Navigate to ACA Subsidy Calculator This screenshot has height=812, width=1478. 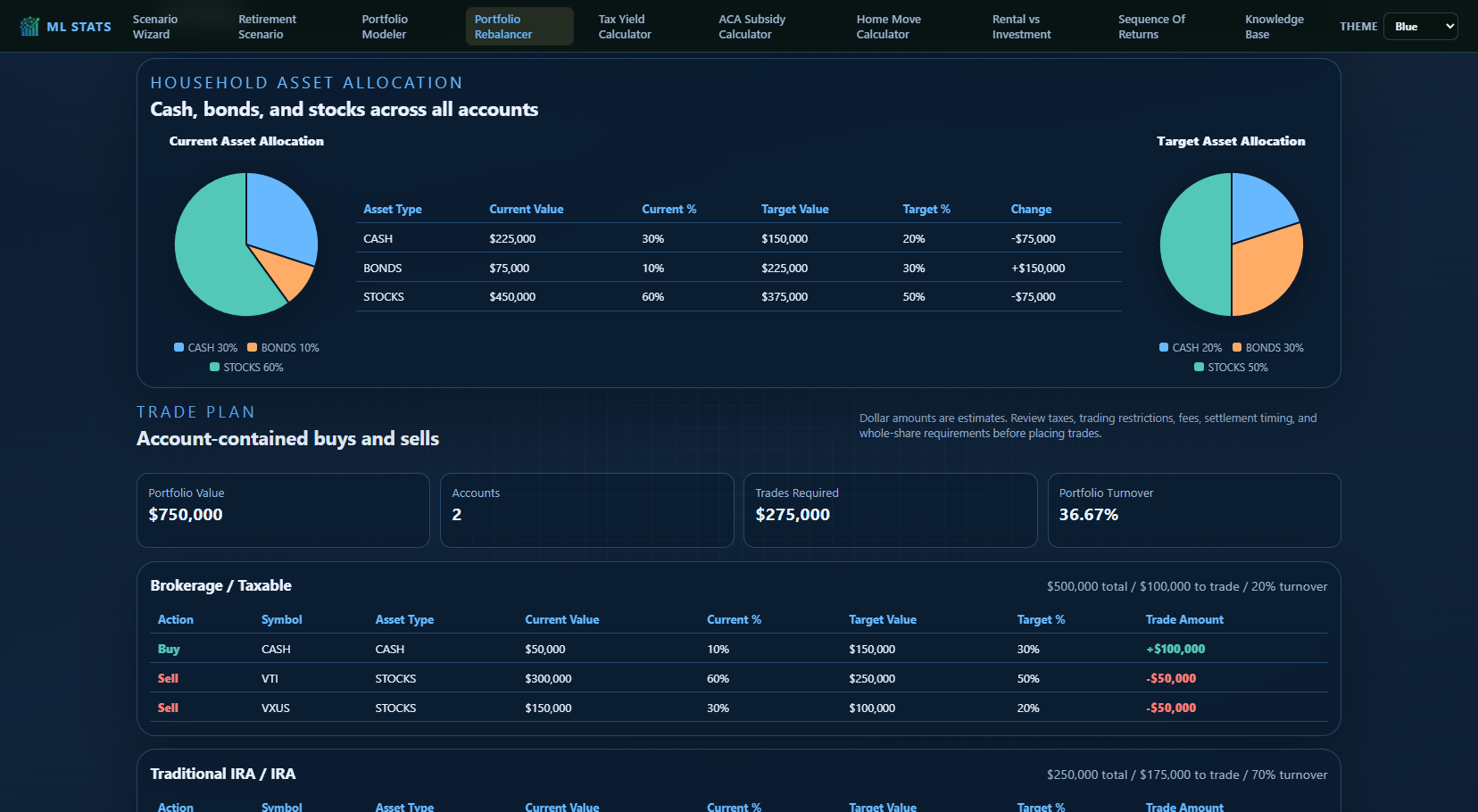[x=752, y=27]
